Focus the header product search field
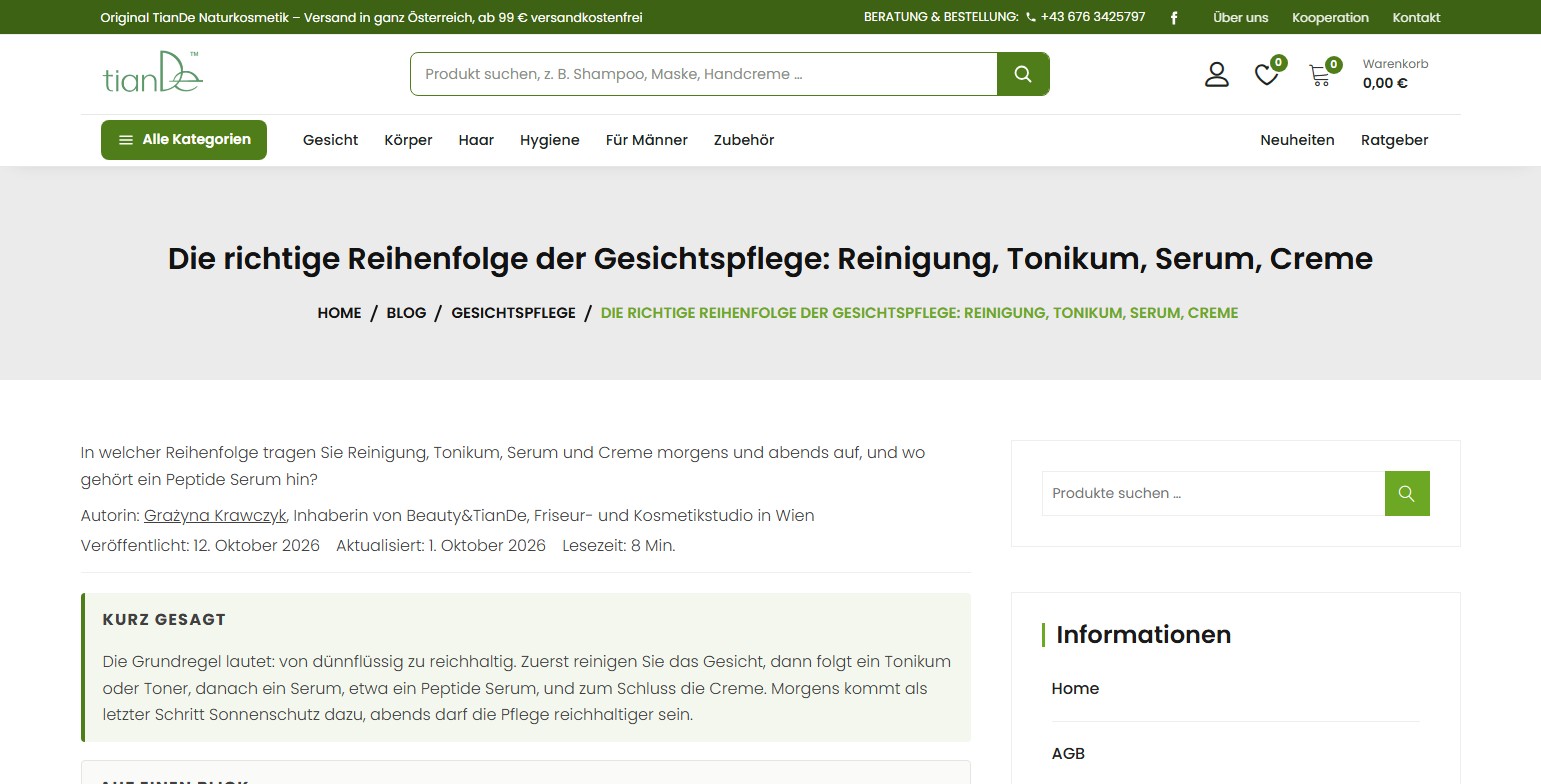The height and width of the screenshot is (784, 1541). point(704,74)
